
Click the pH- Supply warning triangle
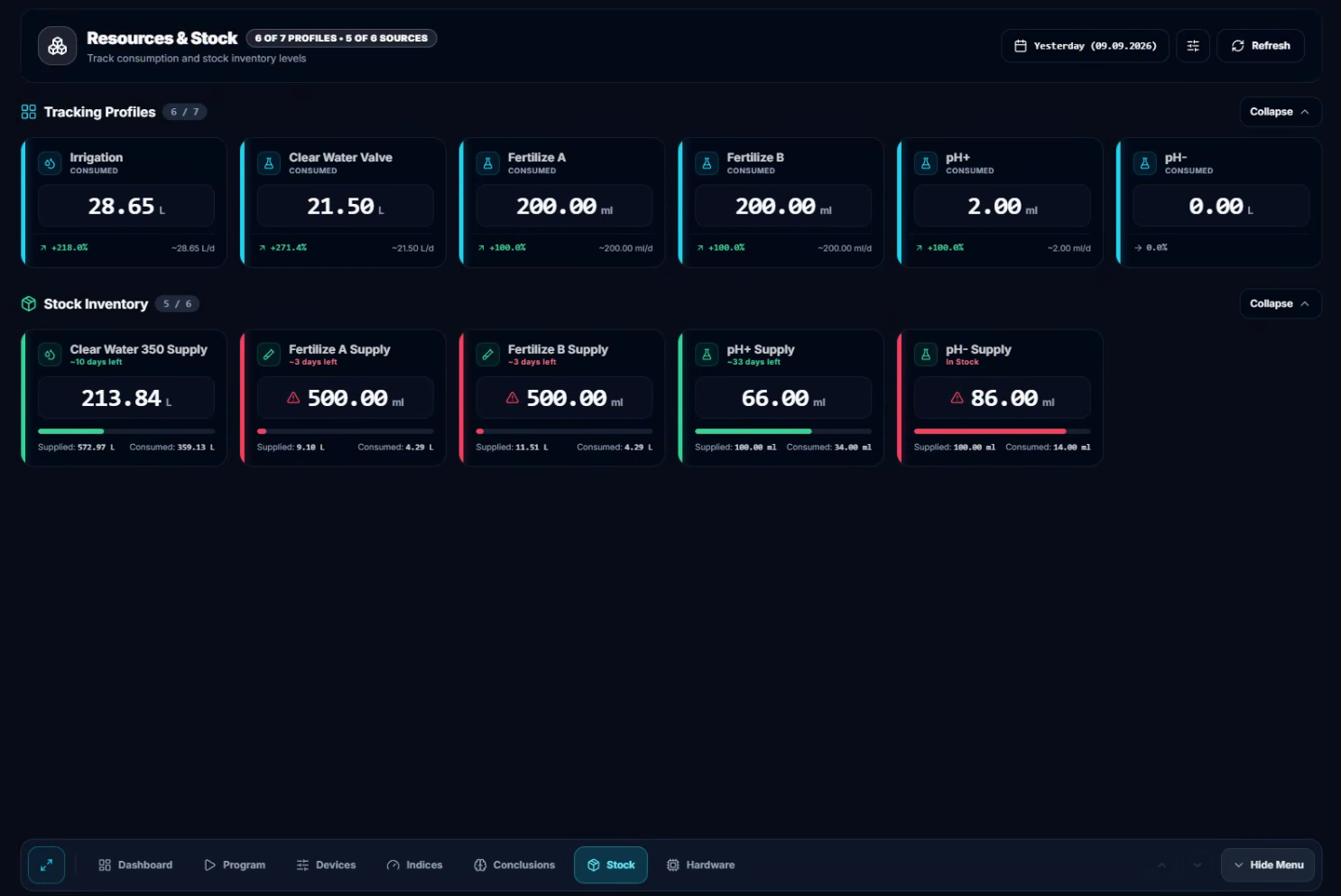click(957, 398)
